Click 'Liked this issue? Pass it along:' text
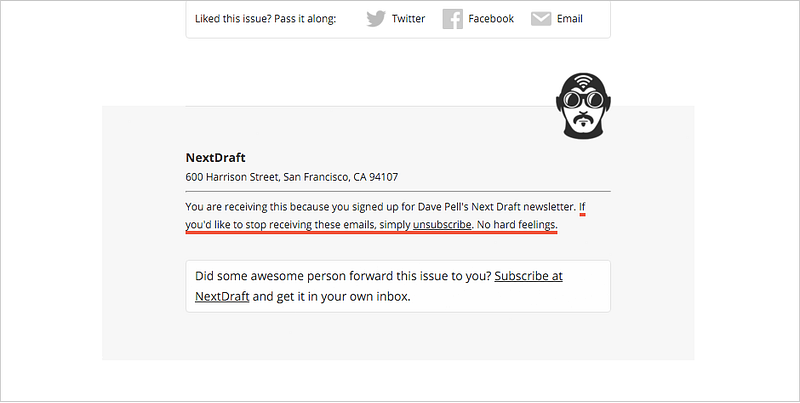The width and height of the screenshot is (800, 403). click(x=265, y=19)
